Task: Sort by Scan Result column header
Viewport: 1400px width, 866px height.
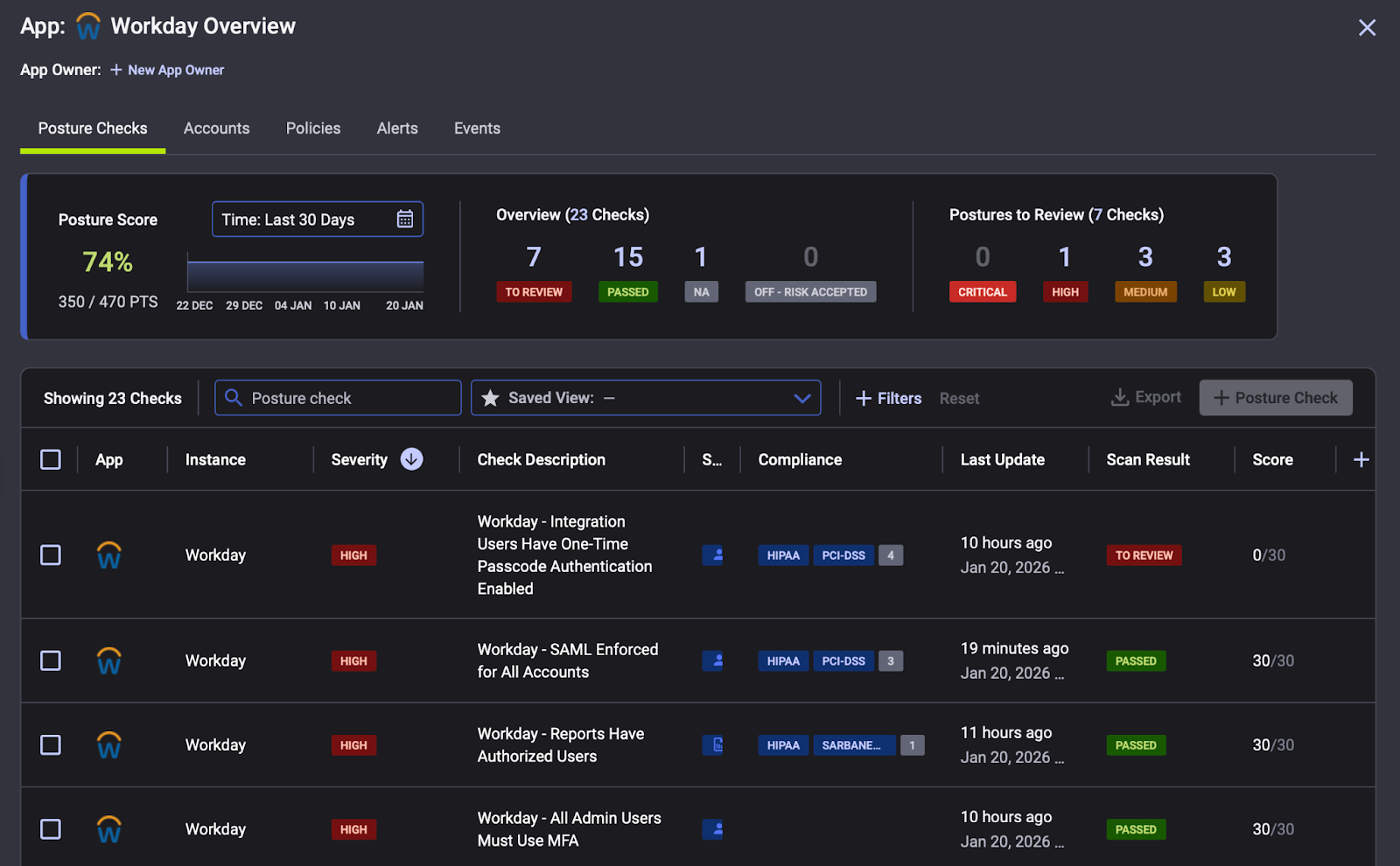Action: click(x=1148, y=459)
